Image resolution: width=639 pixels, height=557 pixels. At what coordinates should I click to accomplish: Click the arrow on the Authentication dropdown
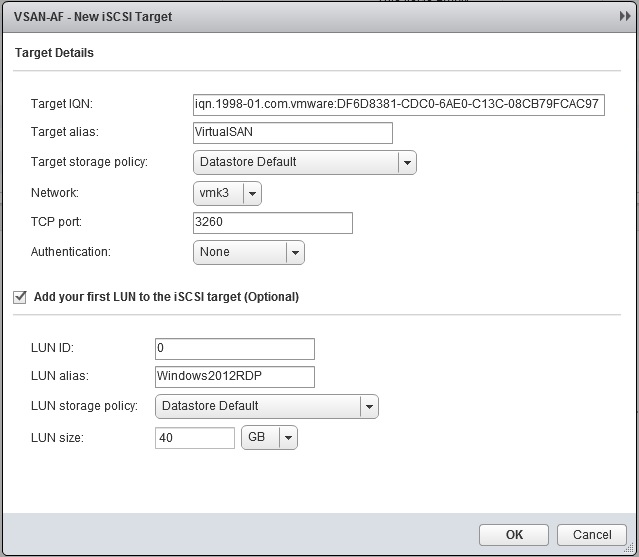[295, 253]
